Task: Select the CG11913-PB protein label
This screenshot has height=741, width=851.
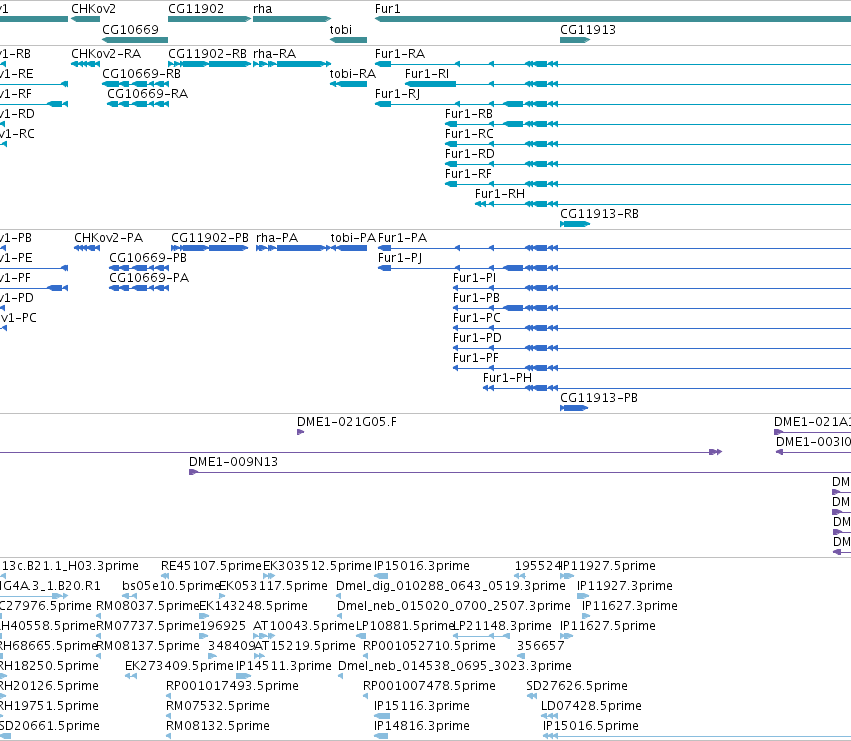Action: [x=599, y=397]
